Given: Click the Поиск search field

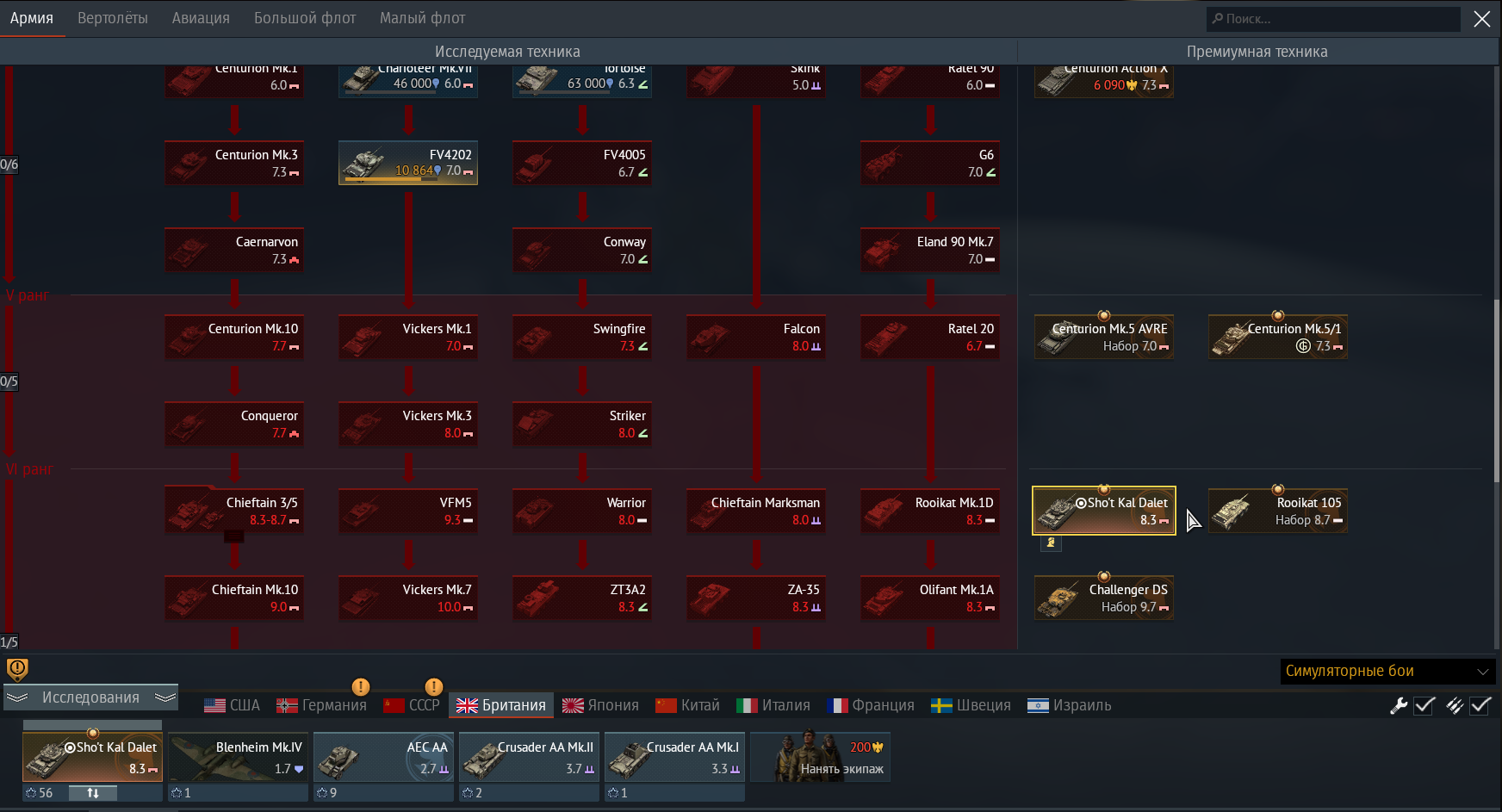Looking at the screenshot, I should (1334, 19).
